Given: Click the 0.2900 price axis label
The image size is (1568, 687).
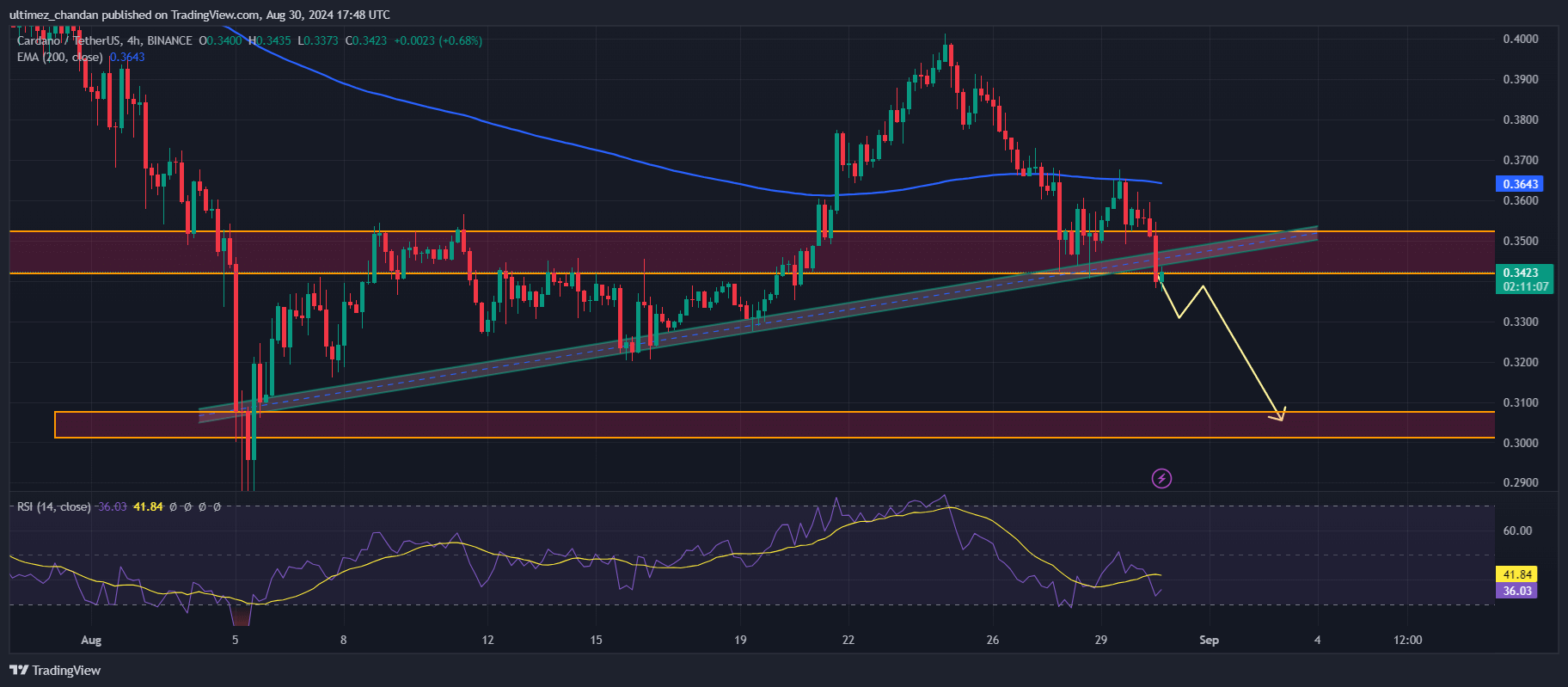Looking at the screenshot, I should point(1521,482).
